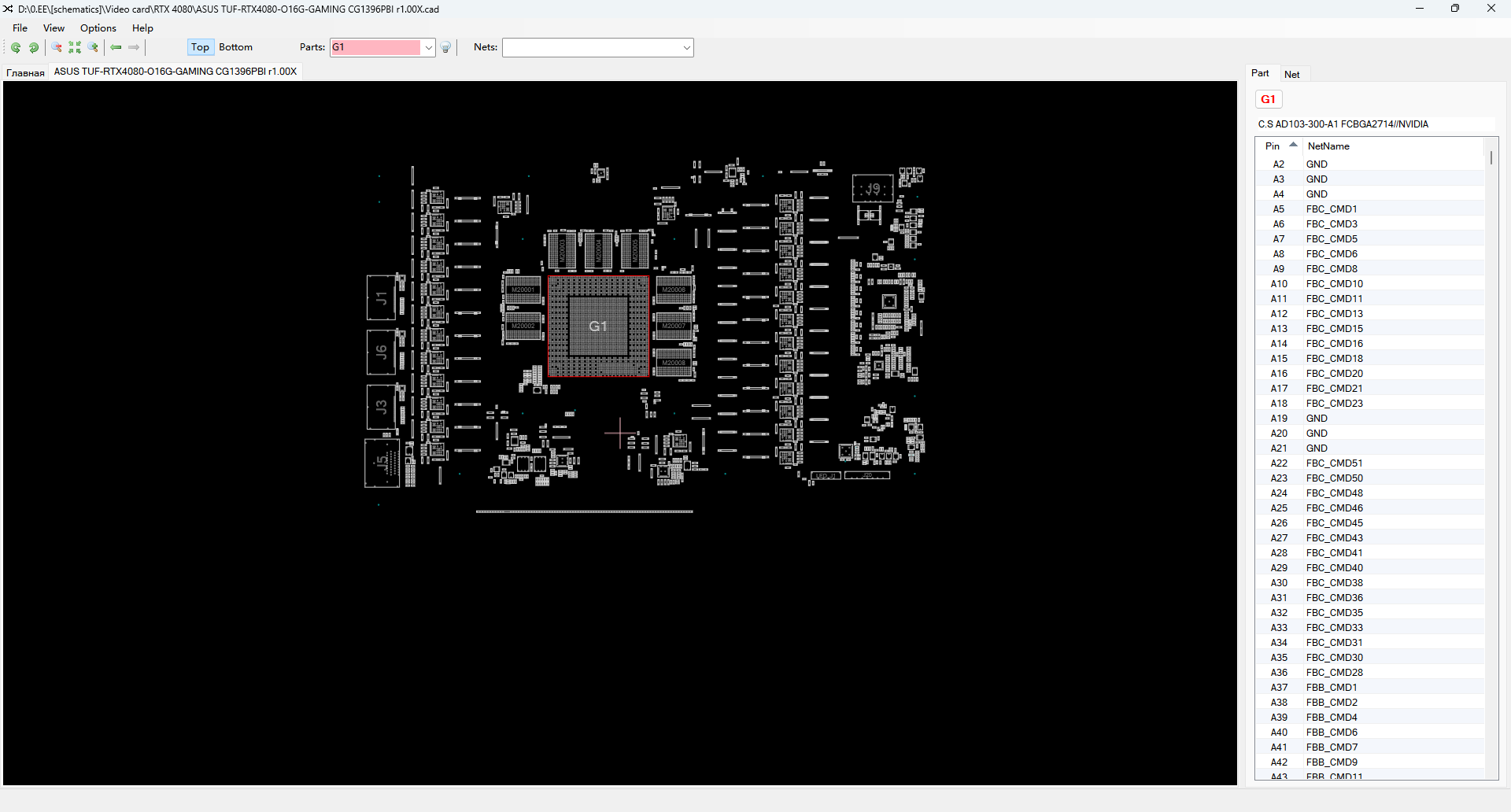The height and width of the screenshot is (812, 1511).
Task: Switch to the Главная tab
Action: [25, 72]
